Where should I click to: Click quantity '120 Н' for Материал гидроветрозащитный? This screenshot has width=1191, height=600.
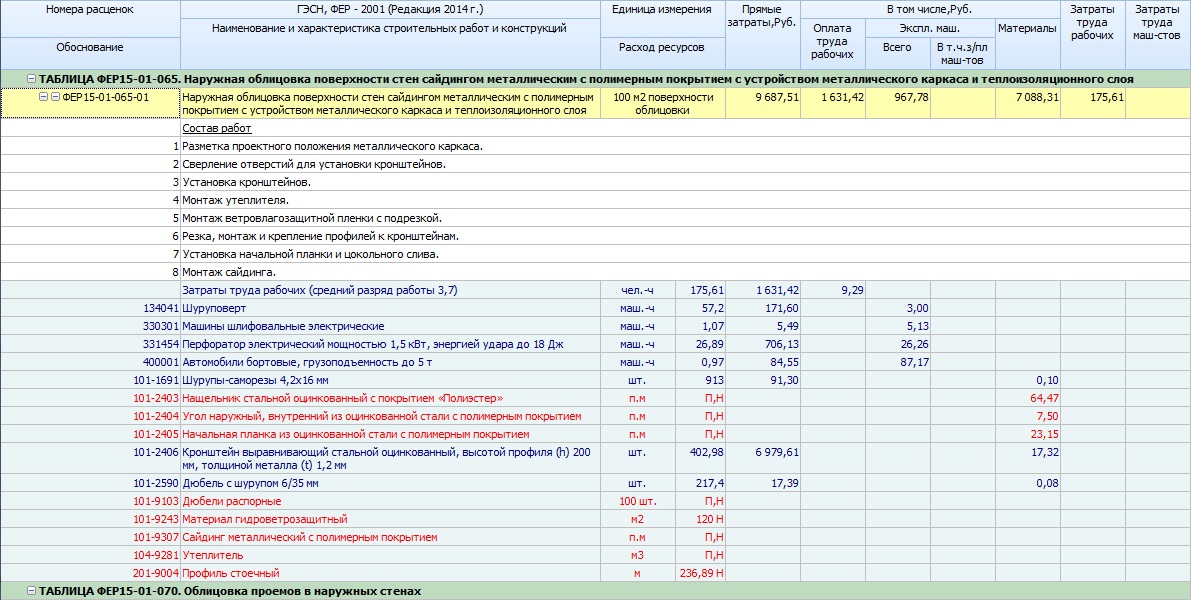[x=710, y=519]
